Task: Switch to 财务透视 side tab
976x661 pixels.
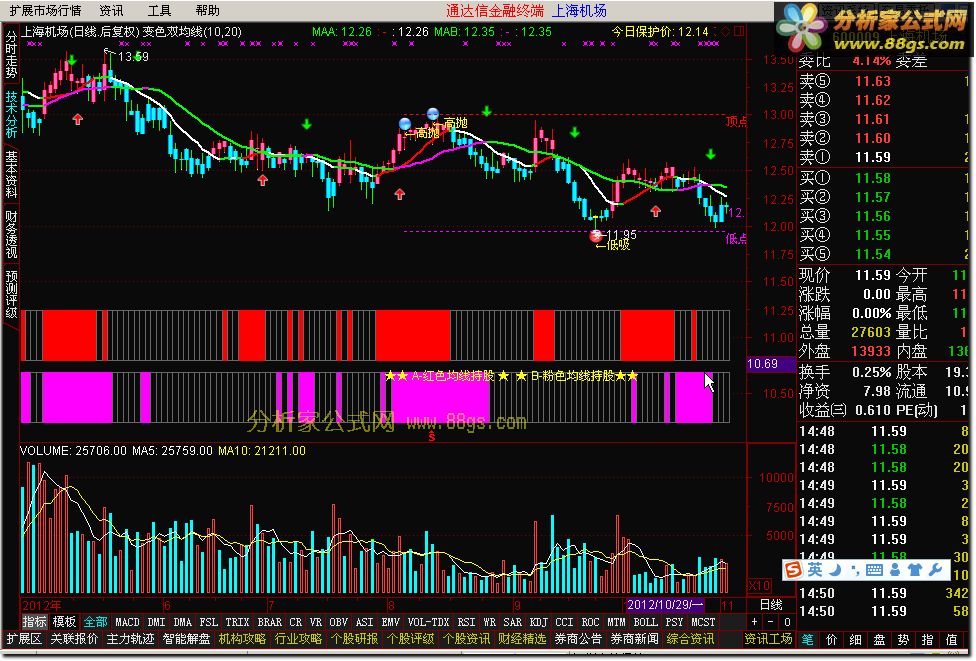Action: (11, 234)
